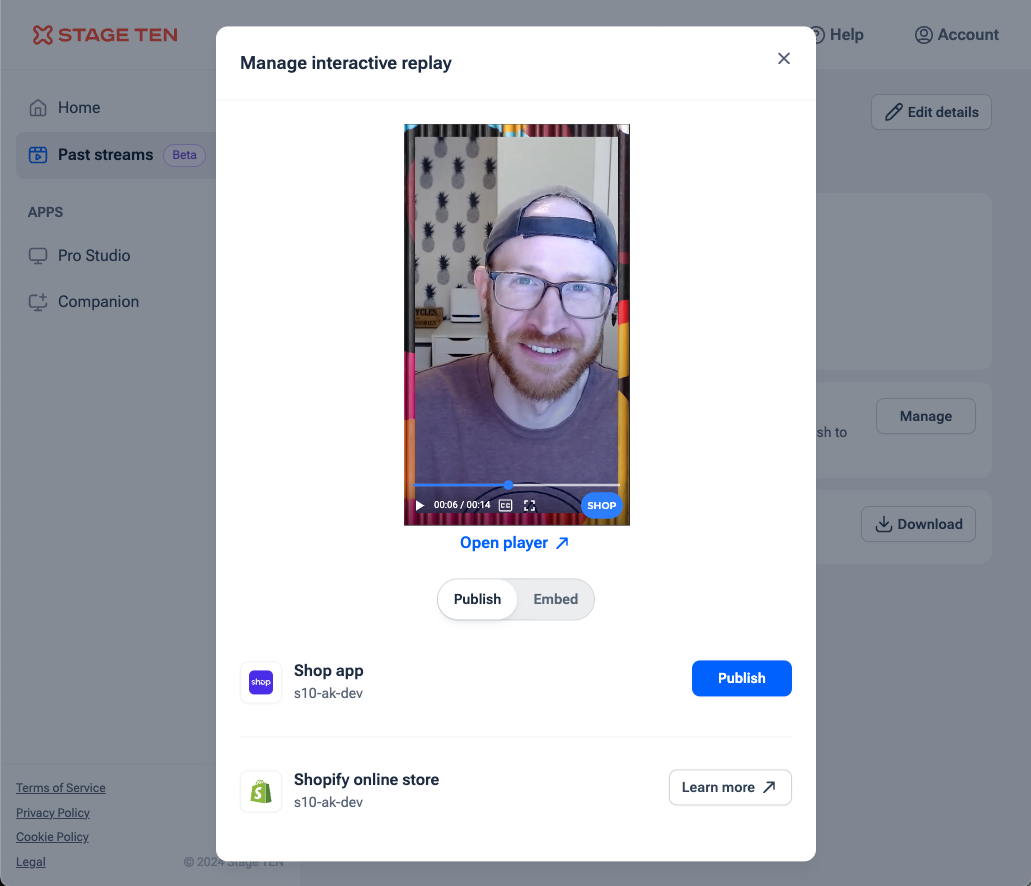
Task: Open player in a new window
Action: click(514, 543)
